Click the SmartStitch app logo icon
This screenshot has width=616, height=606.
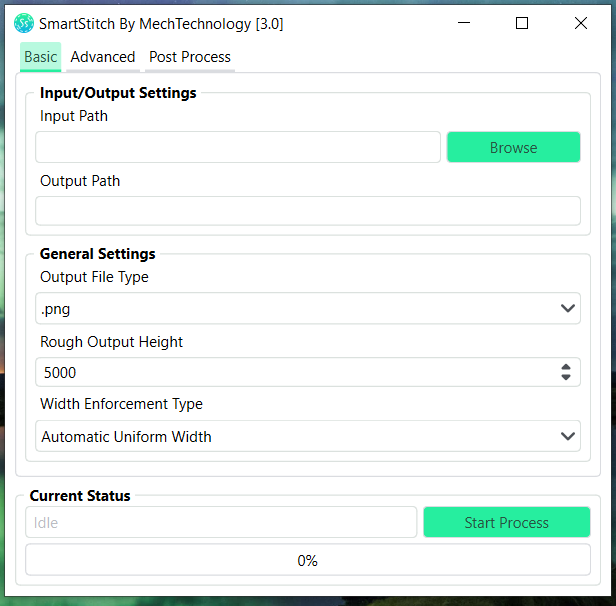(24, 23)
